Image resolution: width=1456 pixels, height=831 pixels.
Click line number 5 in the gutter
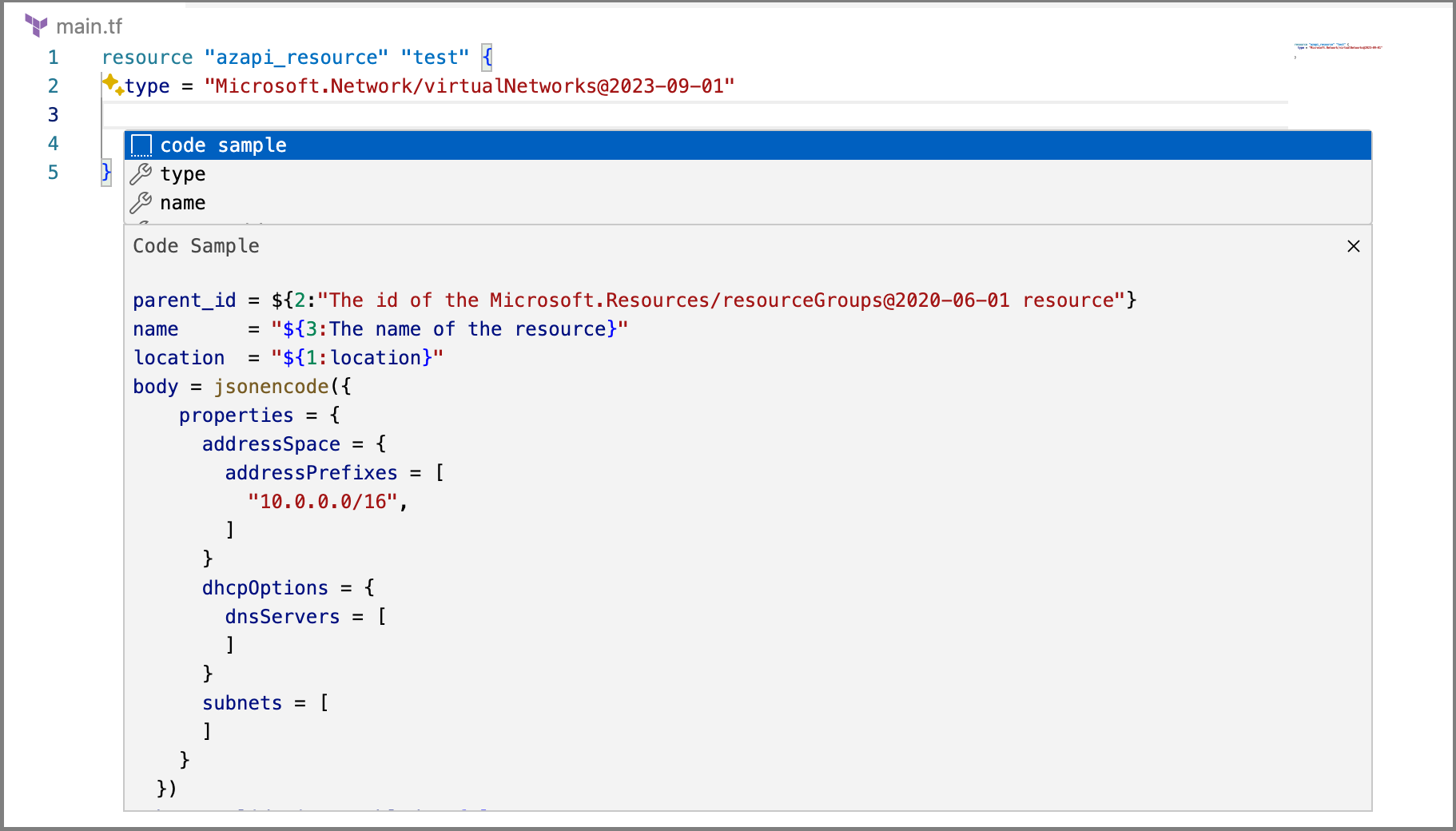(53, 172)
